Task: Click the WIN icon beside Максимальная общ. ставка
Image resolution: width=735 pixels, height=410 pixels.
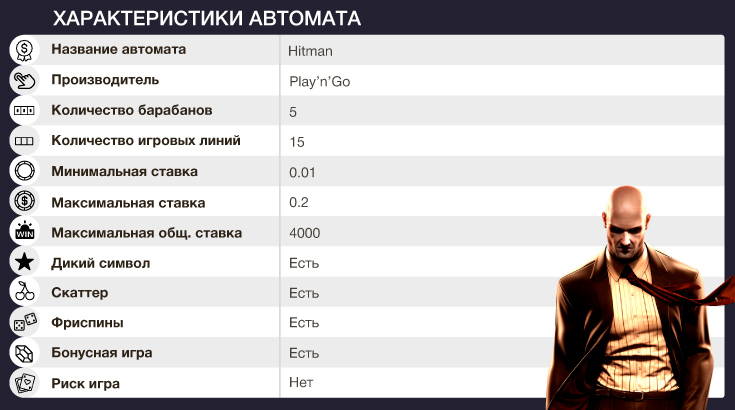Action: click(x=23, y=232)
